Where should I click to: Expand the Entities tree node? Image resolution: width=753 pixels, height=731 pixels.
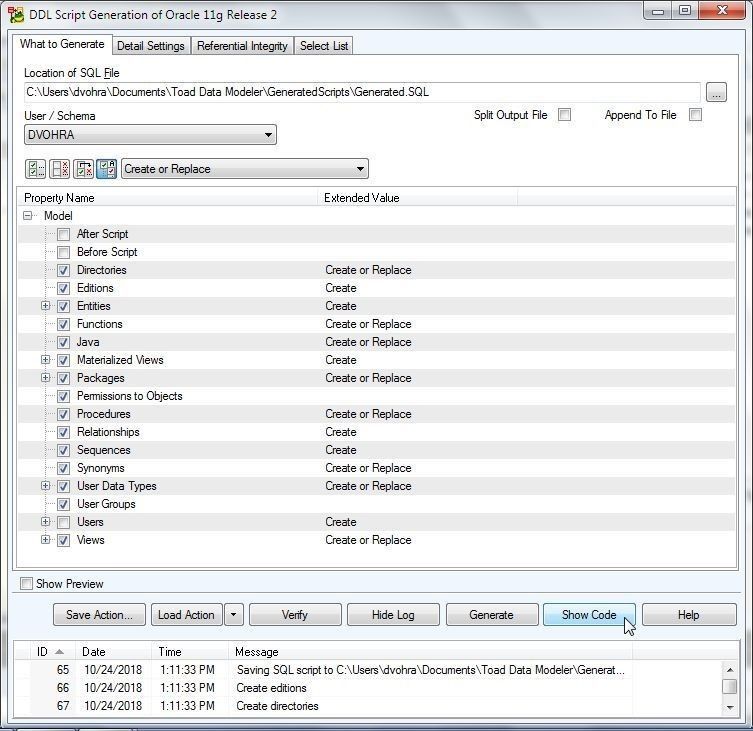point(45,306)
